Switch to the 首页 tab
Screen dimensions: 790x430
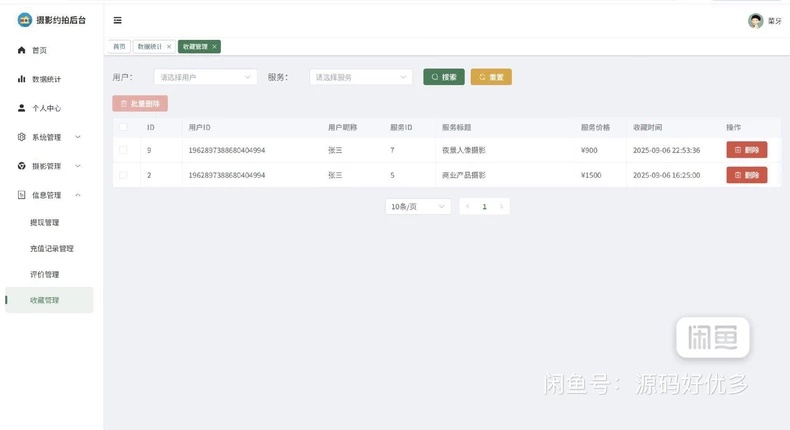119,46
